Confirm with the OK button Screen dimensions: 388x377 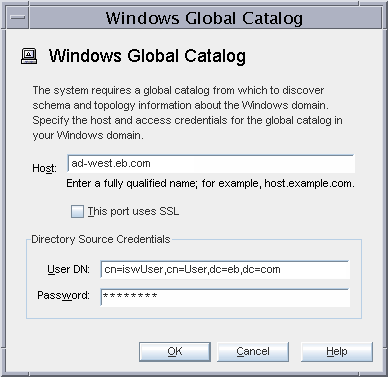click(x=175, y=351)
